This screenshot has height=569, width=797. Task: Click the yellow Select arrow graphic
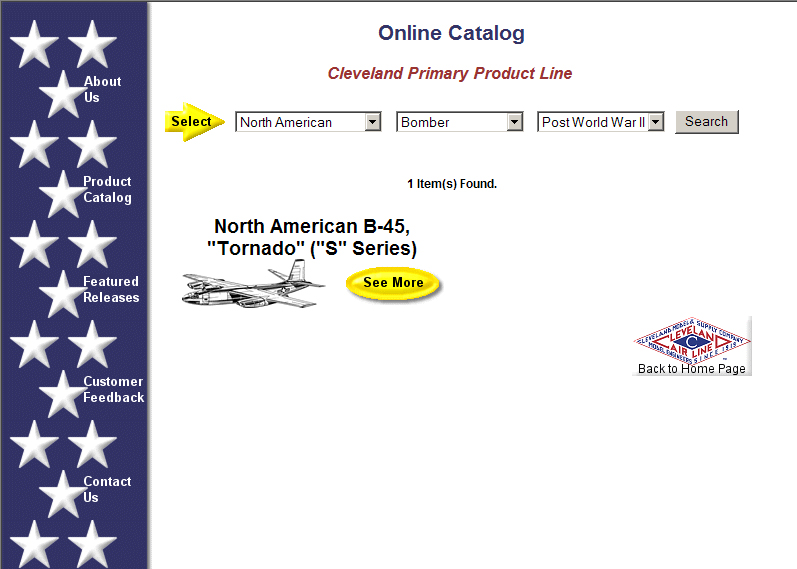click(x=194, y=122)
